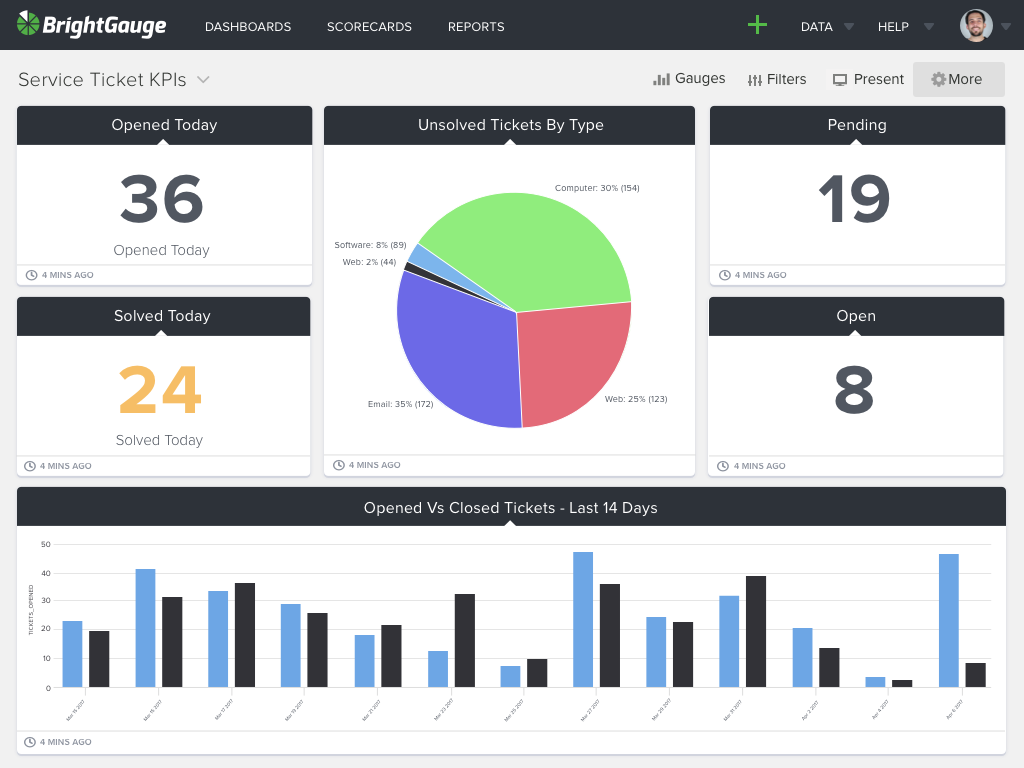
Task: Click the More settings button
Action: click(x=958, y=80)
